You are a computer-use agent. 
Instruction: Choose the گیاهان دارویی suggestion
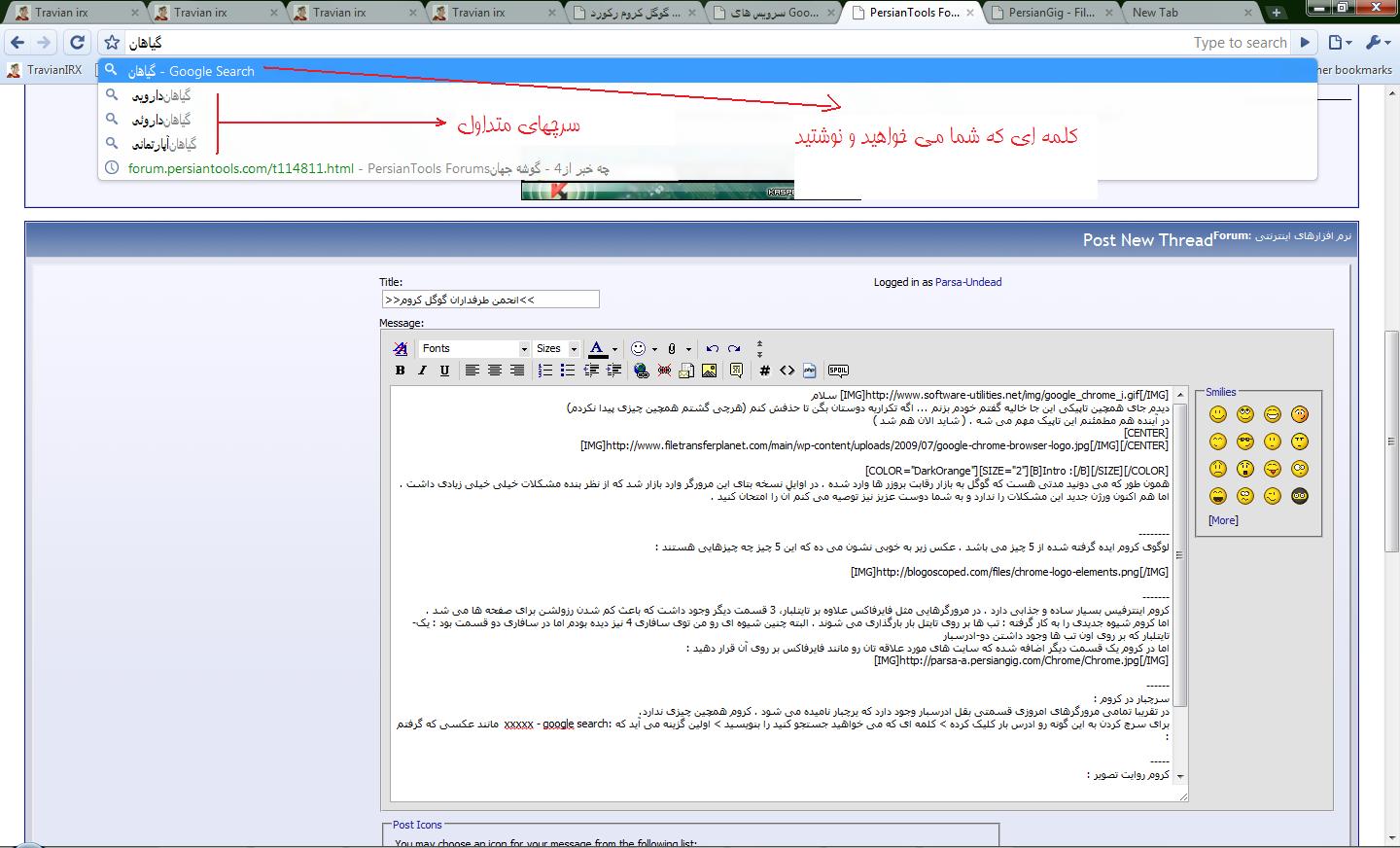tap(707, 95)
